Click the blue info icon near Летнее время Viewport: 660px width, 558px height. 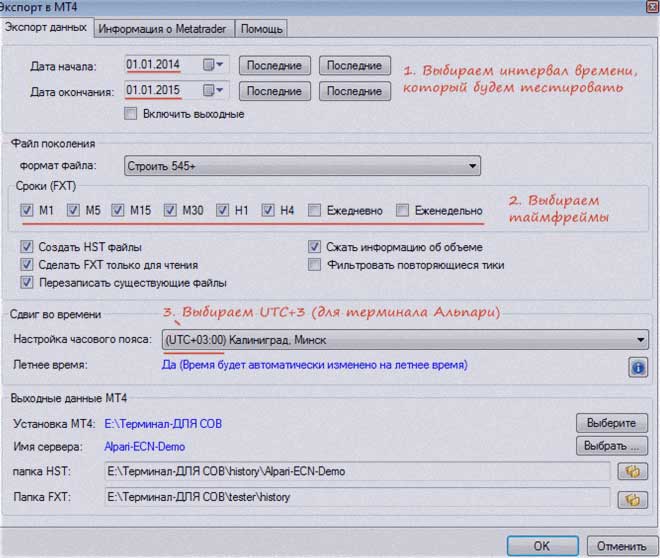637,368
